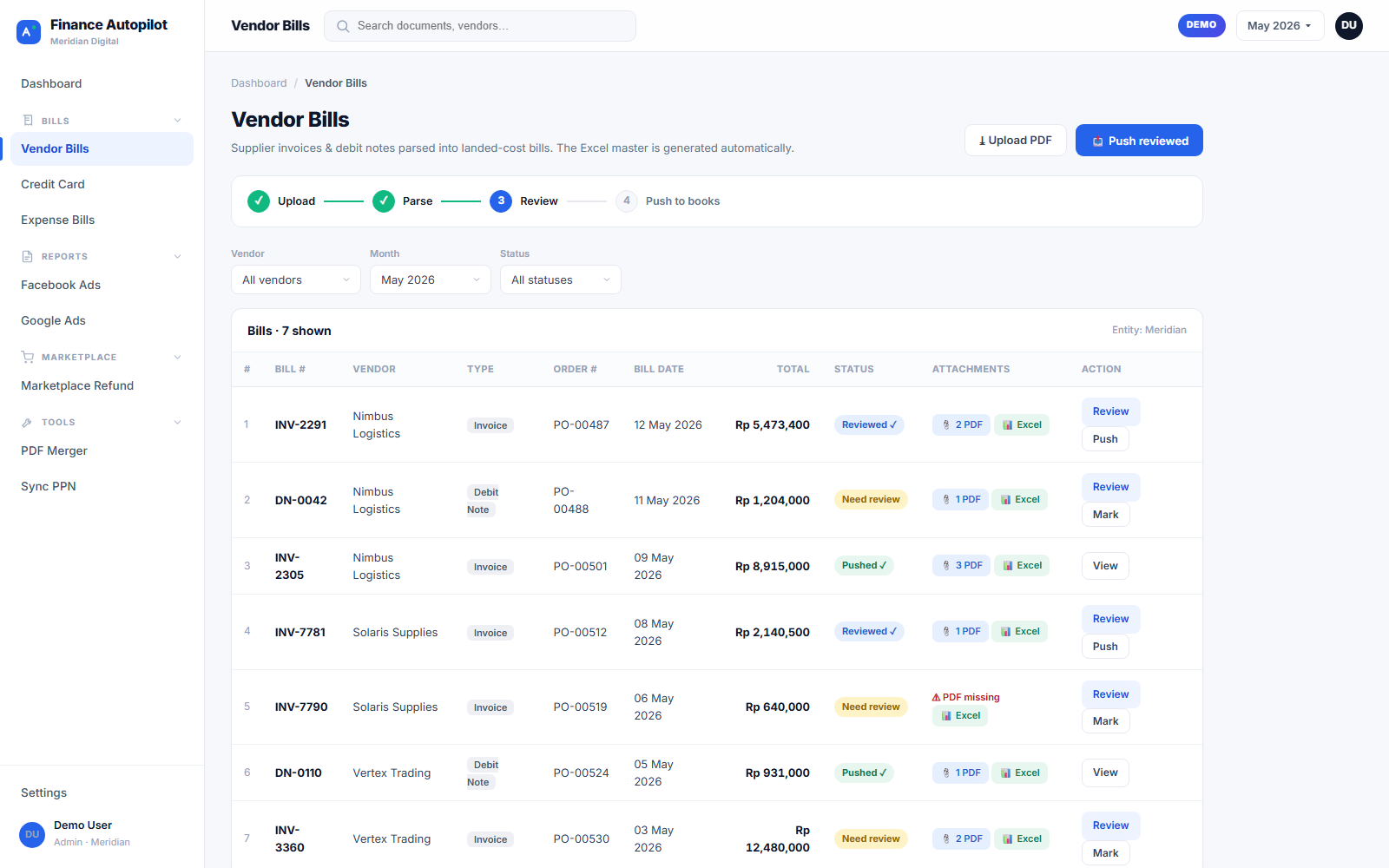Open PDF Merger tool

pyautogui.click(x=102, y=450)
